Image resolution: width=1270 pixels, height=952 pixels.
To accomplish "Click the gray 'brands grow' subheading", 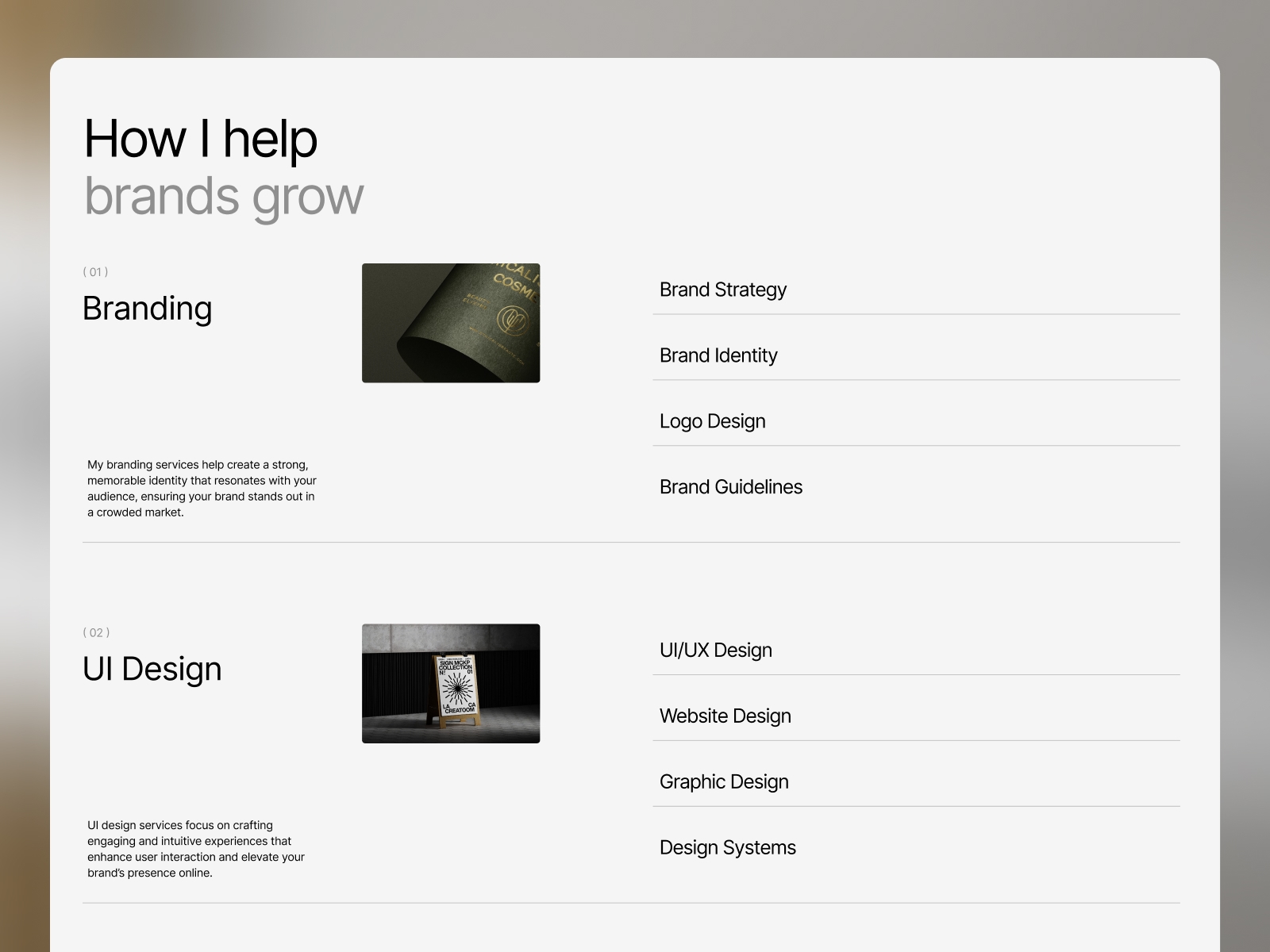I will [224, 196].
